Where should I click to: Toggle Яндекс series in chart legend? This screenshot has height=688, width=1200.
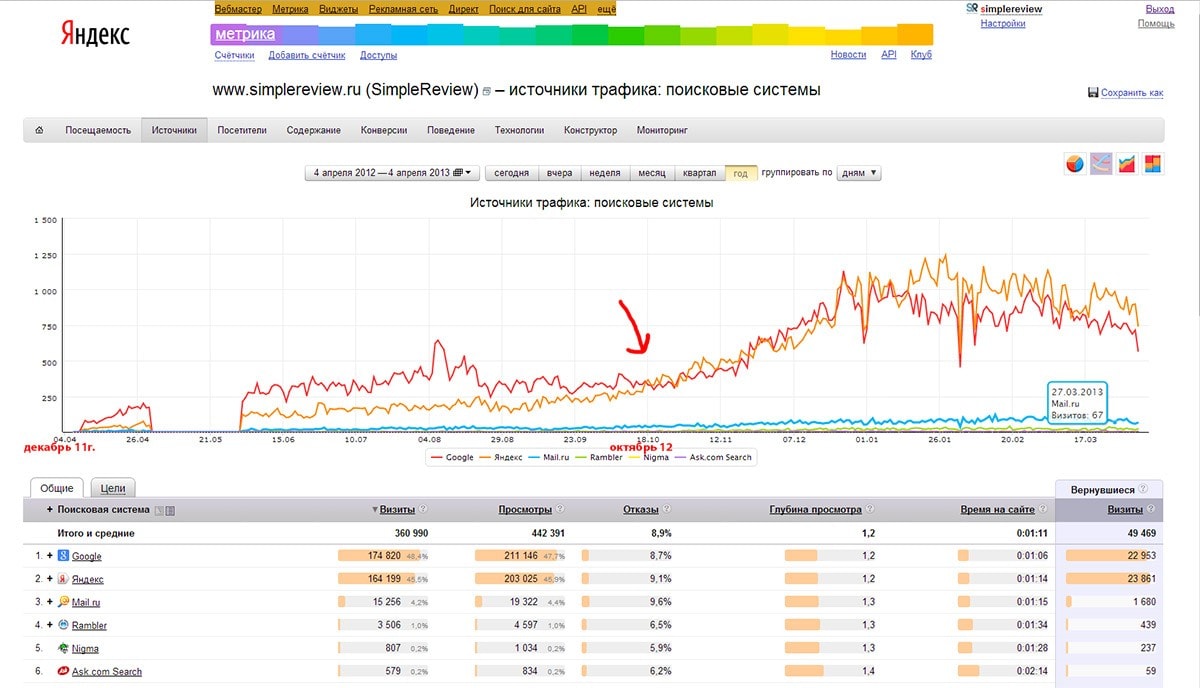coord(502,457)
